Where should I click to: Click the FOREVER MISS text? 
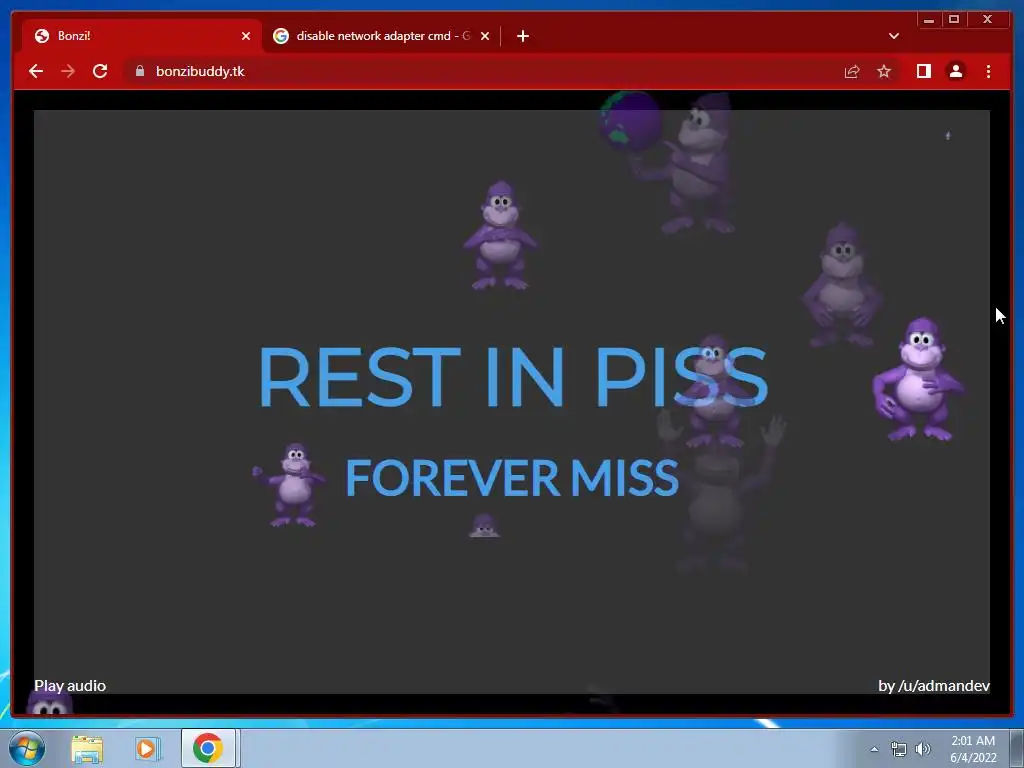tap(512, 477)
